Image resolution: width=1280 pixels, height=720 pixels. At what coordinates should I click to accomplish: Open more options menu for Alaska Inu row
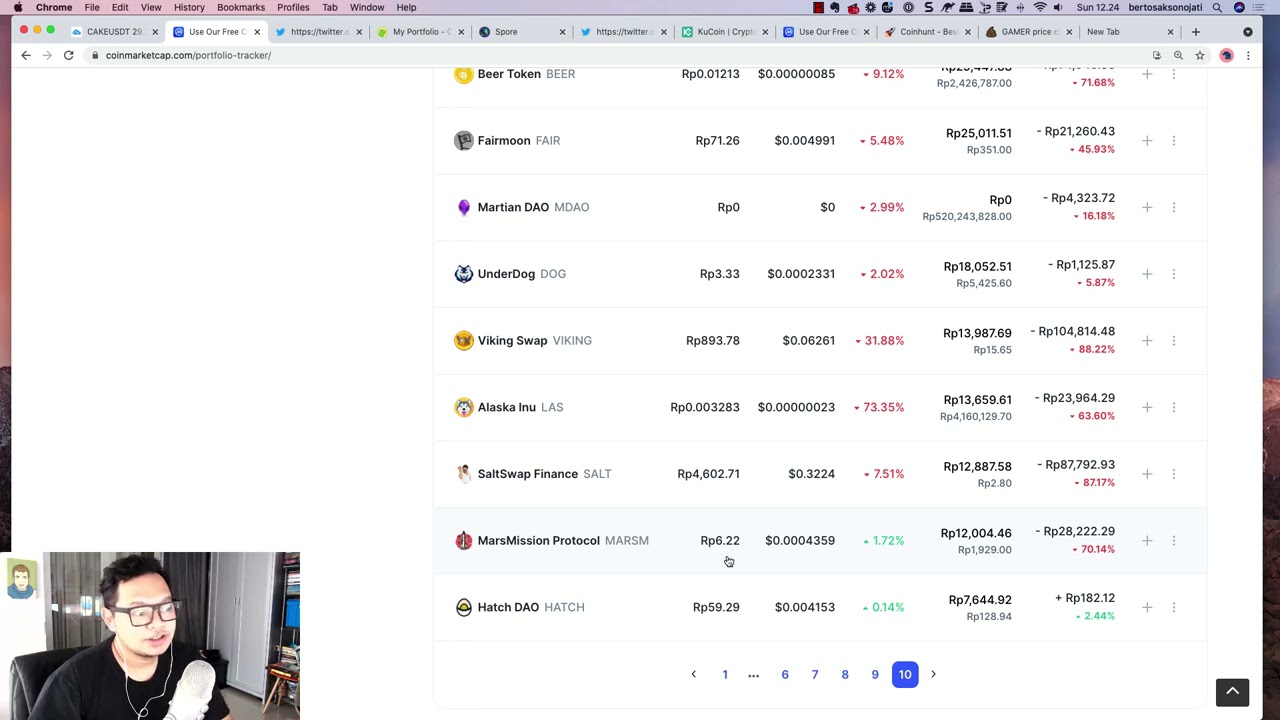coord(1174,407)
